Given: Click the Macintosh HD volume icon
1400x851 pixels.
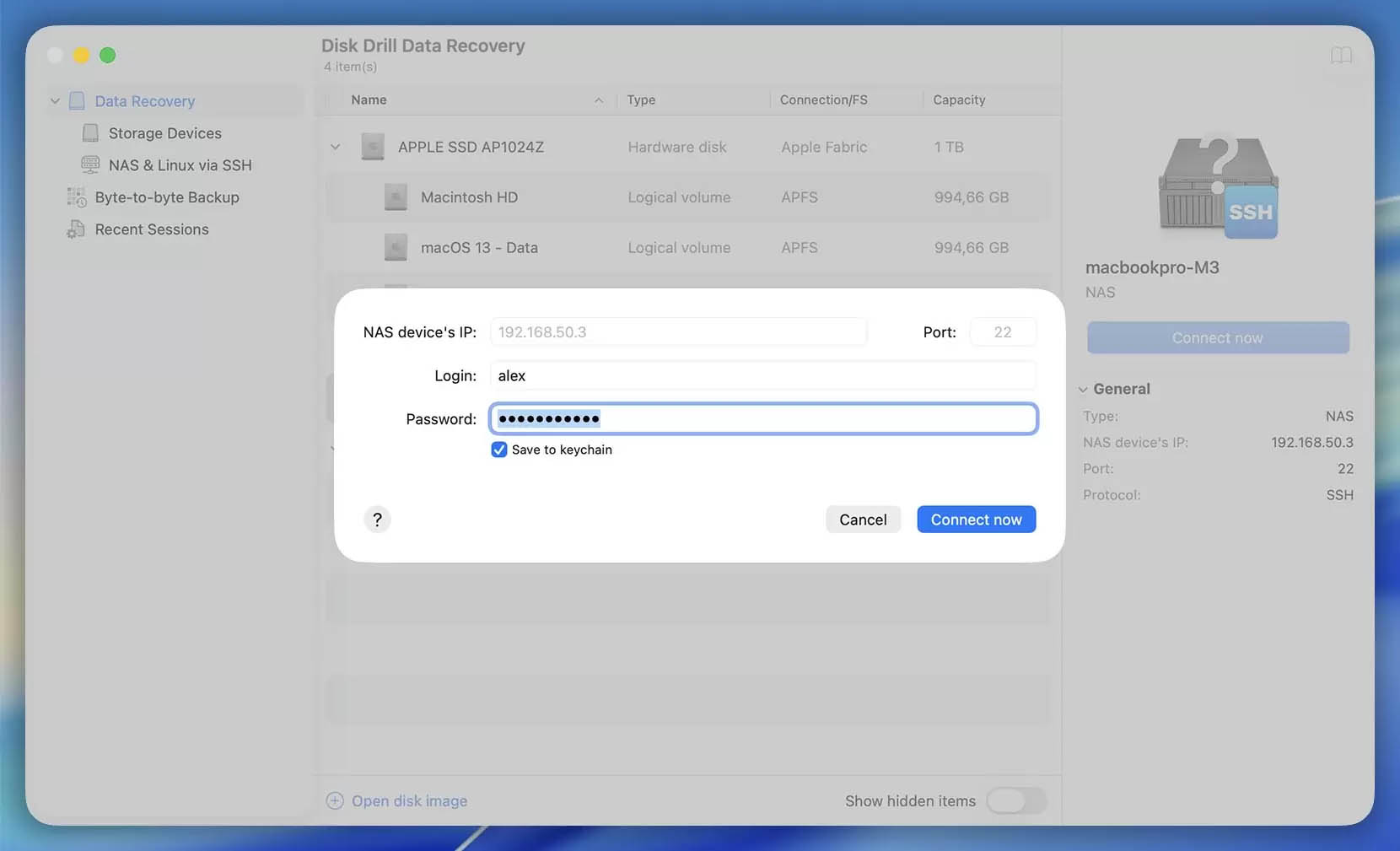Looking at the screenshot, I should [x=396, y=197].
